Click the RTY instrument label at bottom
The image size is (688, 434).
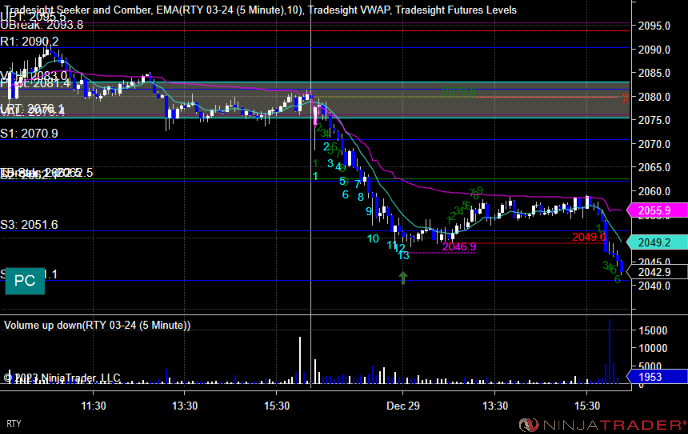click(14, 424)
